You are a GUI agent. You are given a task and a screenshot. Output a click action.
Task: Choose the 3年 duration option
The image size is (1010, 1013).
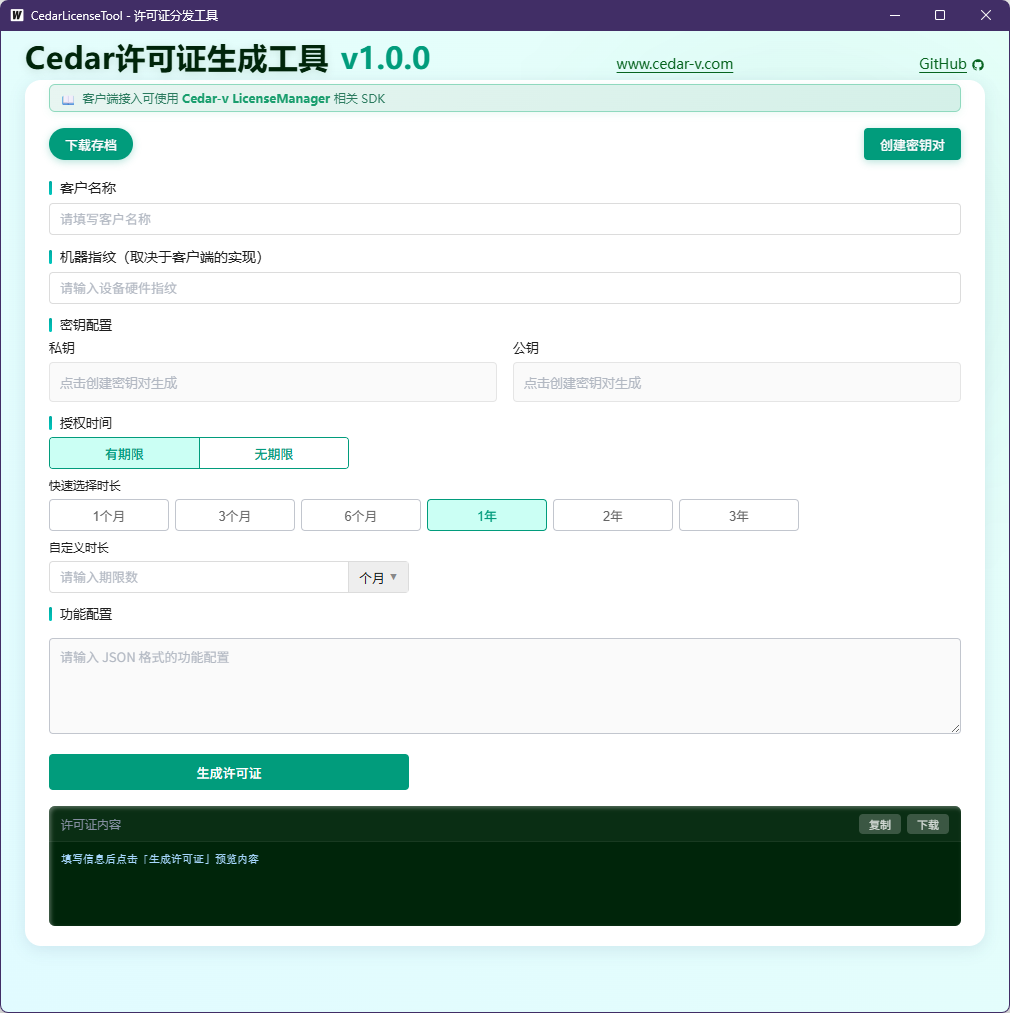(x=739, y=515)
